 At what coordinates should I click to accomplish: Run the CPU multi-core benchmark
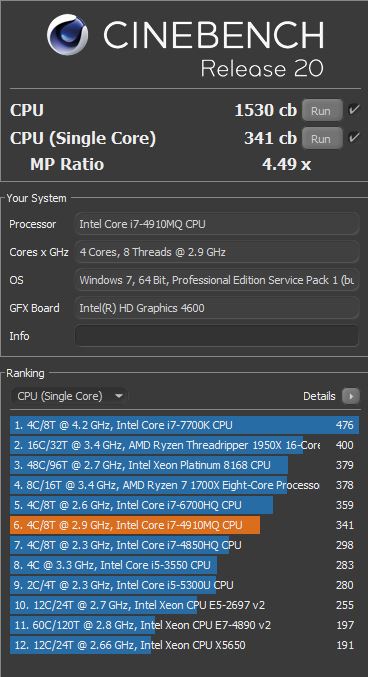(x=322, y=111)
